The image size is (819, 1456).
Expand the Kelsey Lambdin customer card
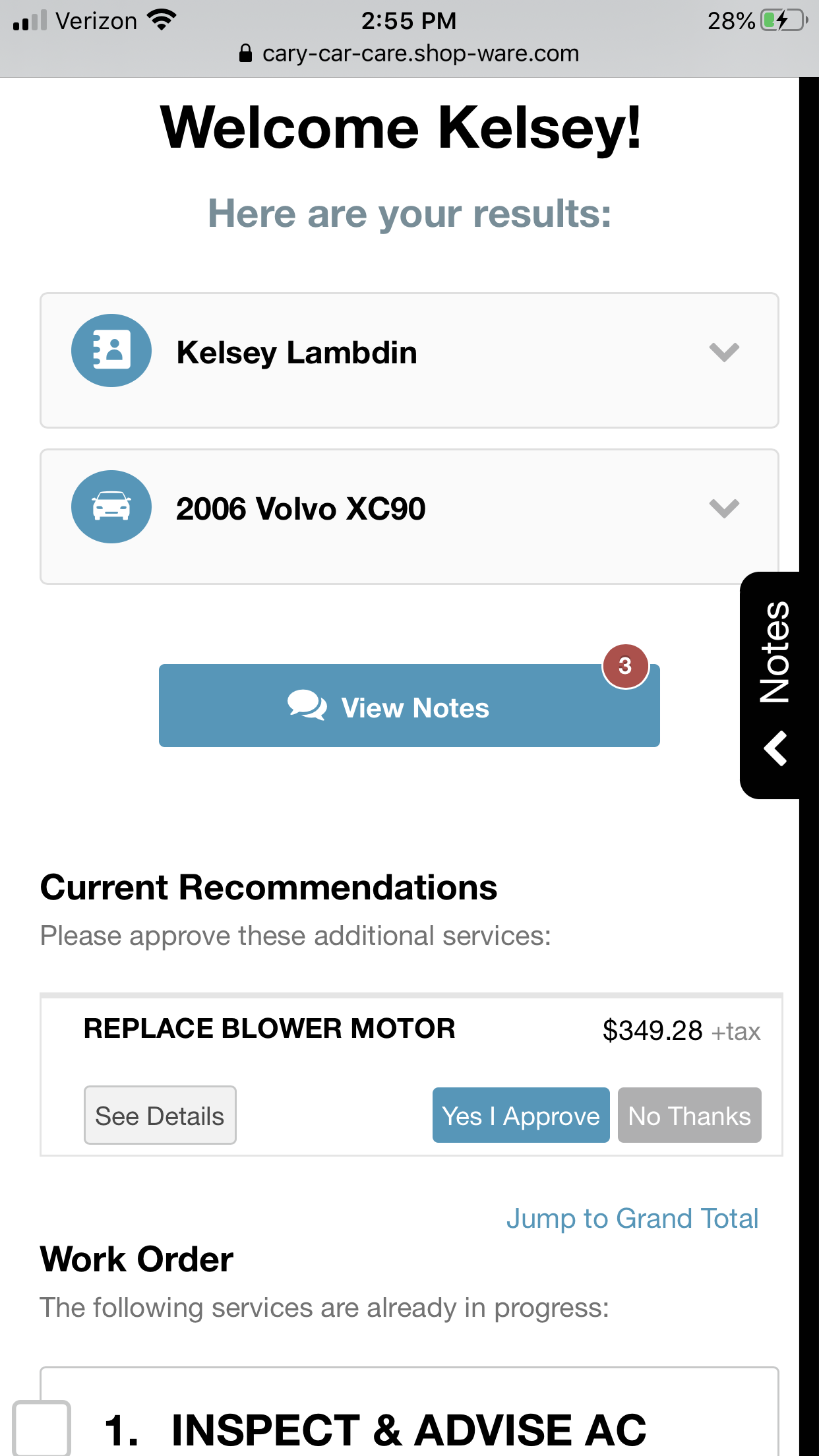[723, 352]
